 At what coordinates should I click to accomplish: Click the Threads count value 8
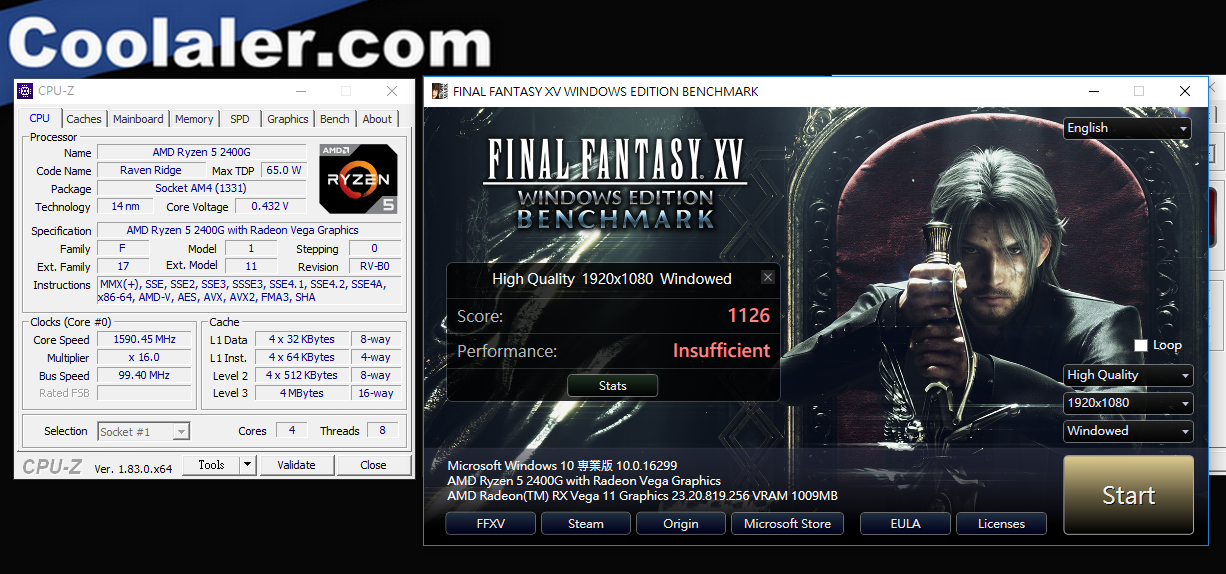382,431
